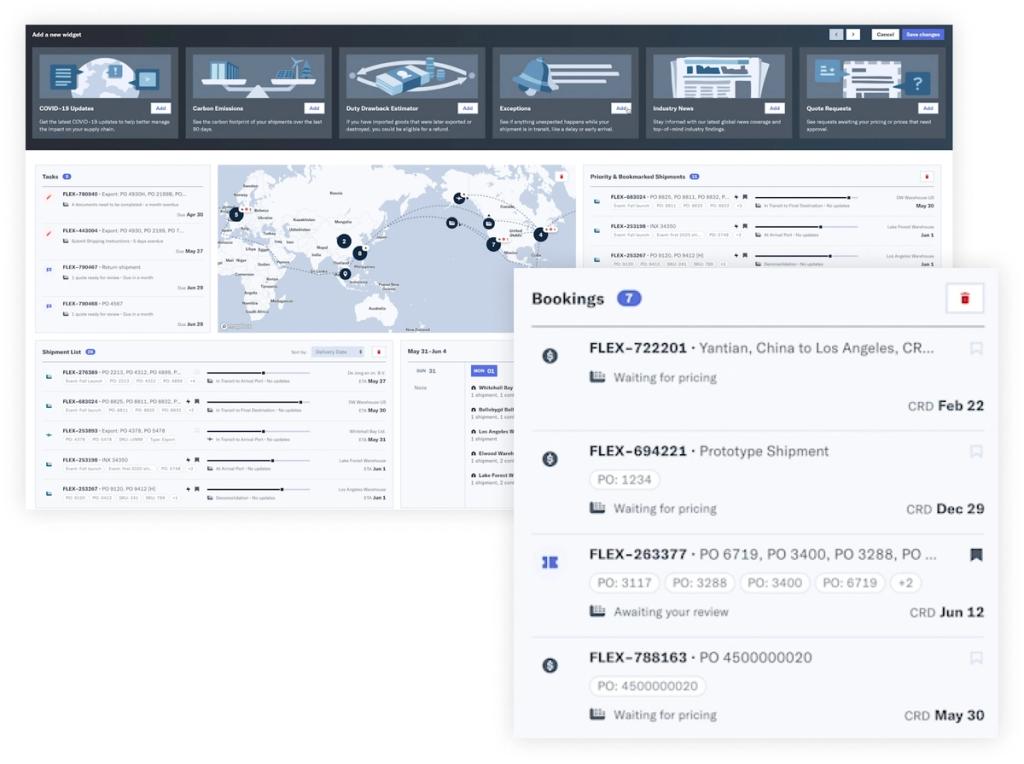Click the map cluster marker labeled 2
The width and height of the screenshot is (1024, 764).
[344, 241]
